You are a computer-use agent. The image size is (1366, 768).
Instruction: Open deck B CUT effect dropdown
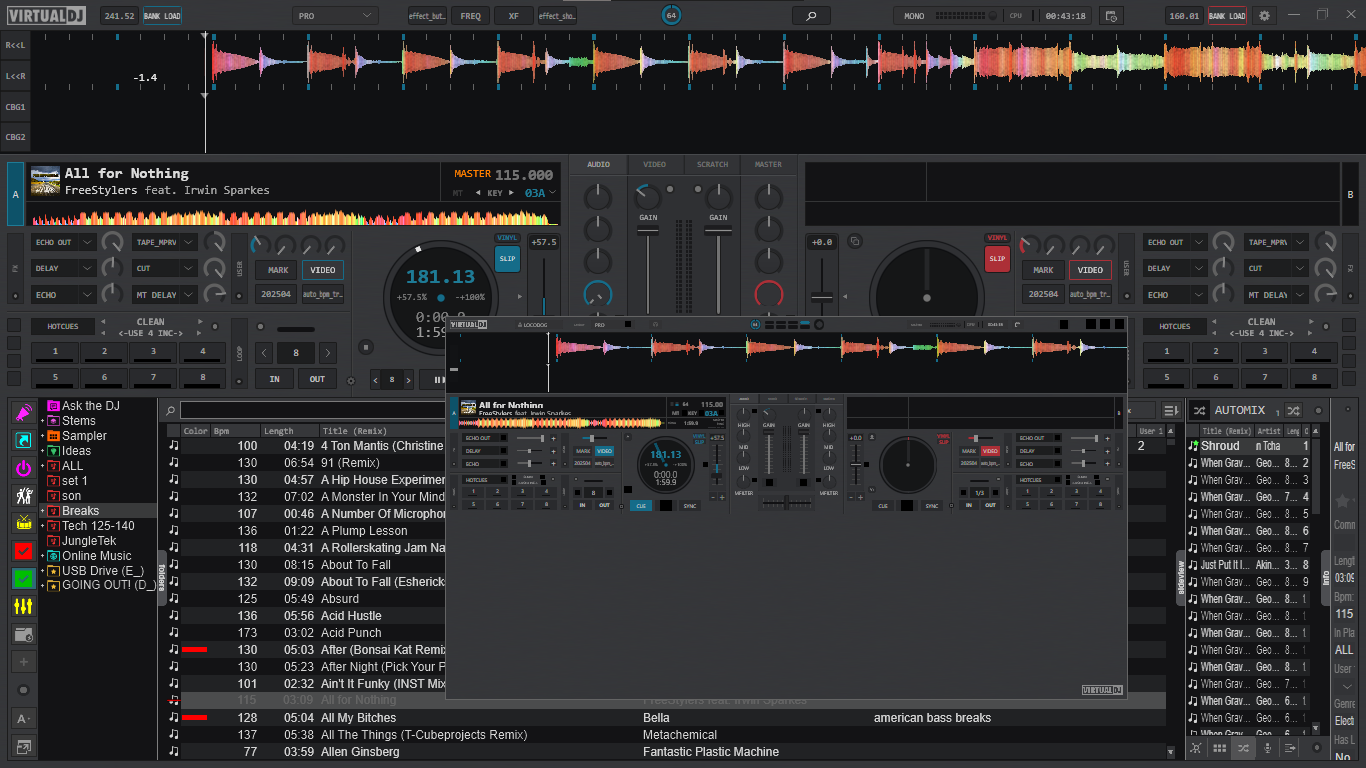click(1277, 268)
